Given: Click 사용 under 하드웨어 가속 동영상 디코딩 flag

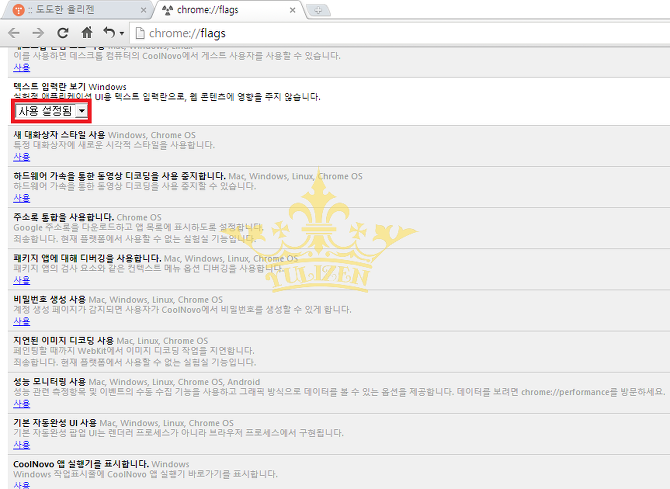Looking at the screenshot, I should pyautogui.click(x=21, y=198).
